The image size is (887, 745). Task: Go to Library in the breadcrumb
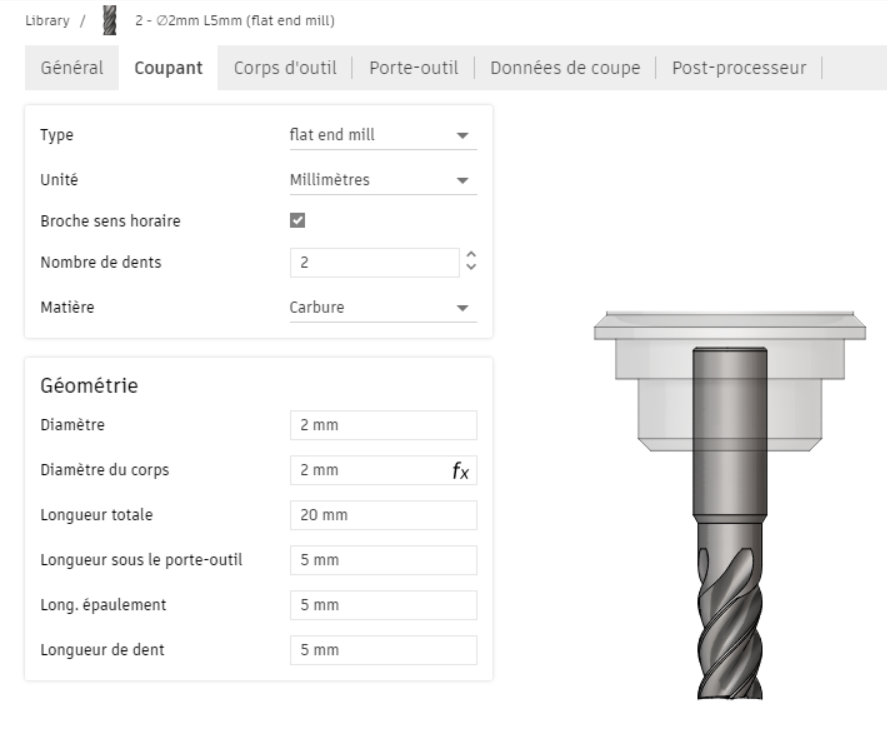coord(48,21)
